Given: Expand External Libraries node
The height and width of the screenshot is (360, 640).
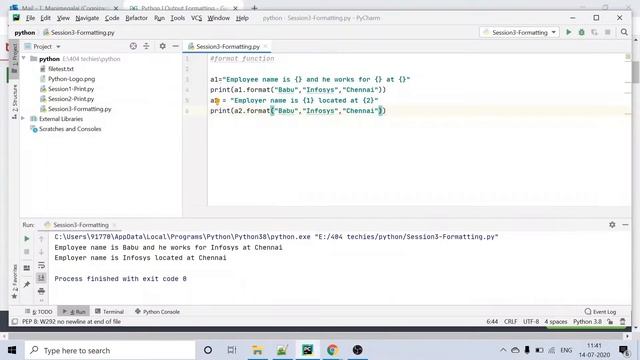Looking at the screenshot, I should (23, 119).
